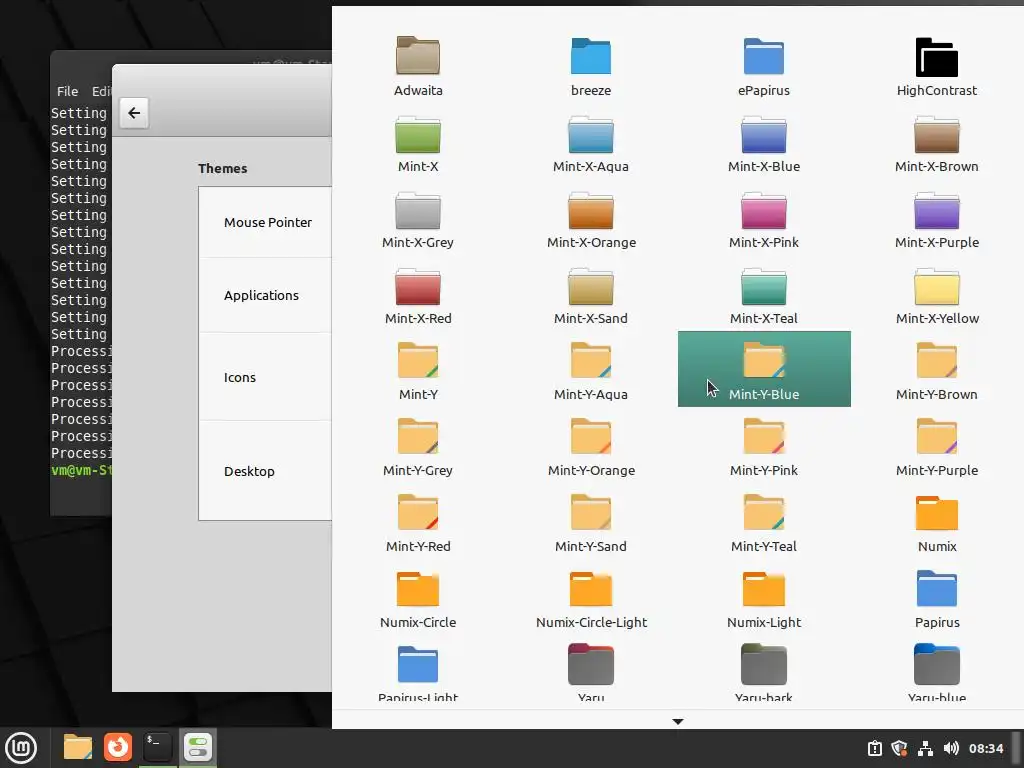Screen dimensions: 1024x768
Task: Select the Mint-X-Brown icon theme
Action: (x=937, y=142)
